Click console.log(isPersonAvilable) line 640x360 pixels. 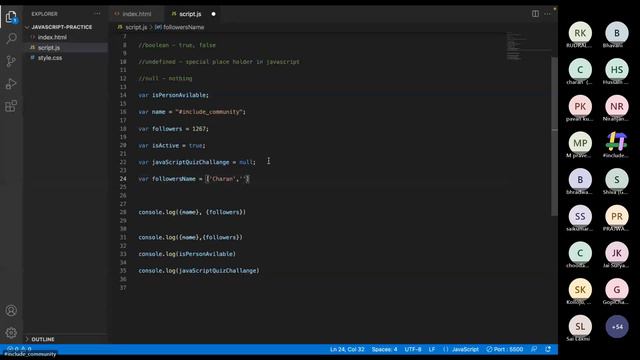tap(187, 254)
